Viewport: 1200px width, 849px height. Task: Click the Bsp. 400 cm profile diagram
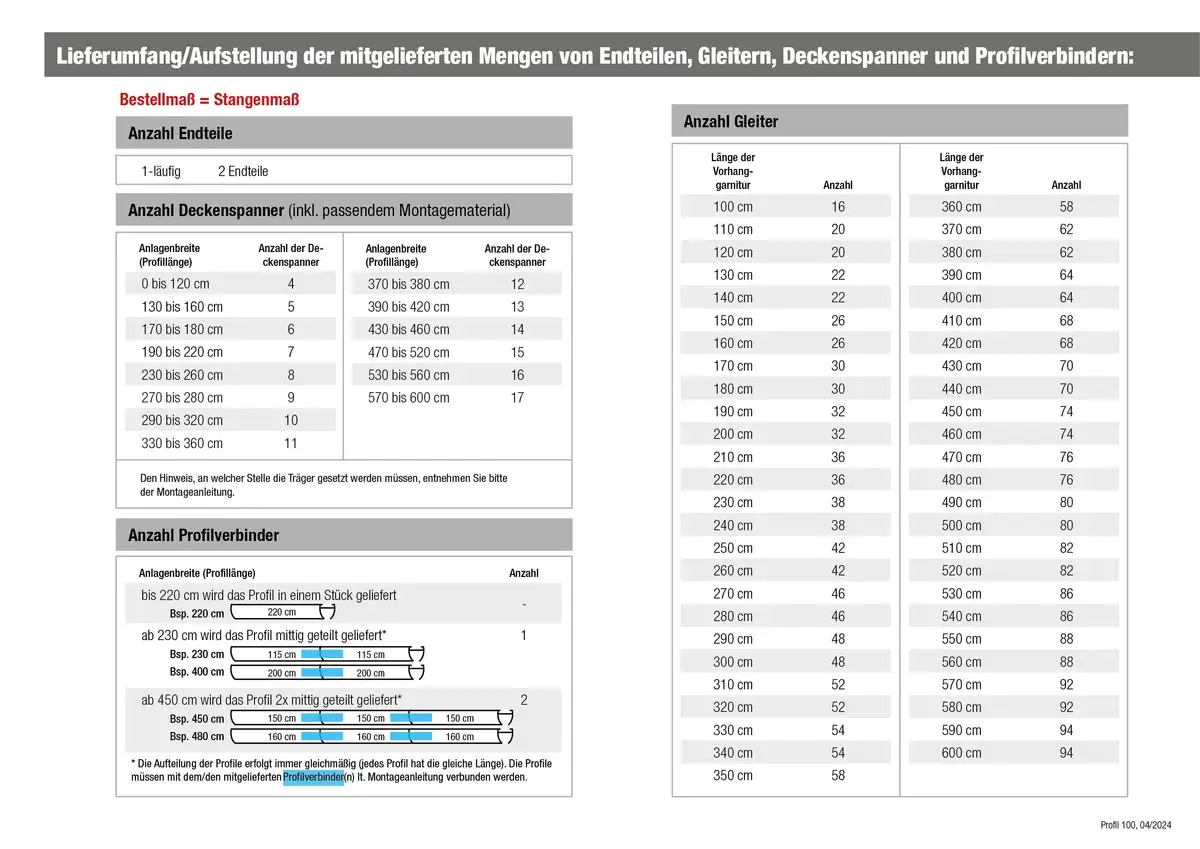tap(326, 673)
